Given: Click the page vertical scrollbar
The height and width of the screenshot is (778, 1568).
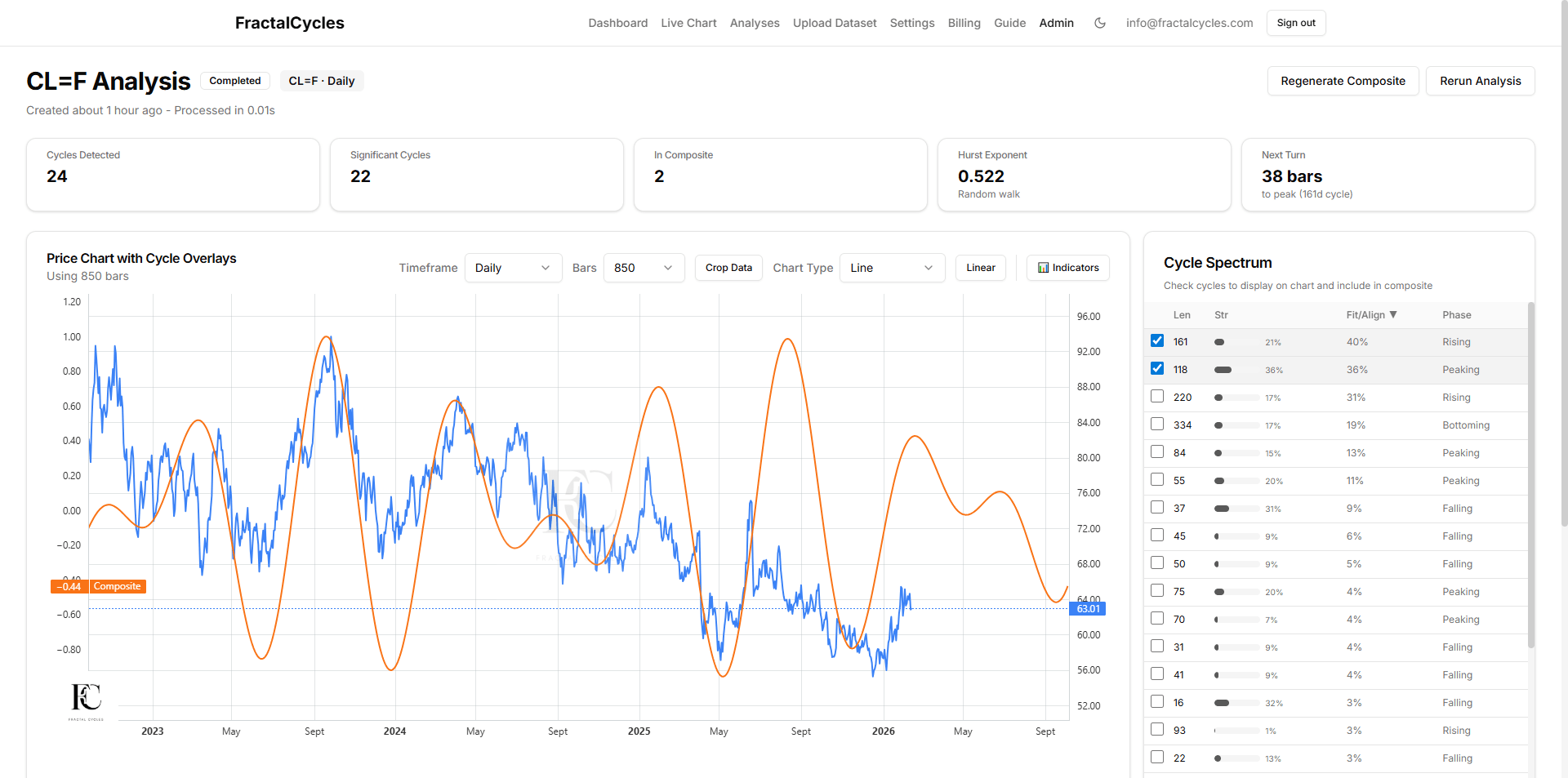Looking at the screenshot, I should pyautogui.click(x=1563, y=263).
